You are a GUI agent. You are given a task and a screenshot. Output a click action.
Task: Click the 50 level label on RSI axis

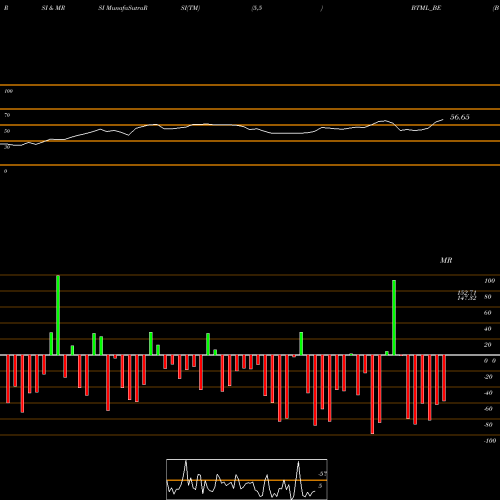point(7,131)
